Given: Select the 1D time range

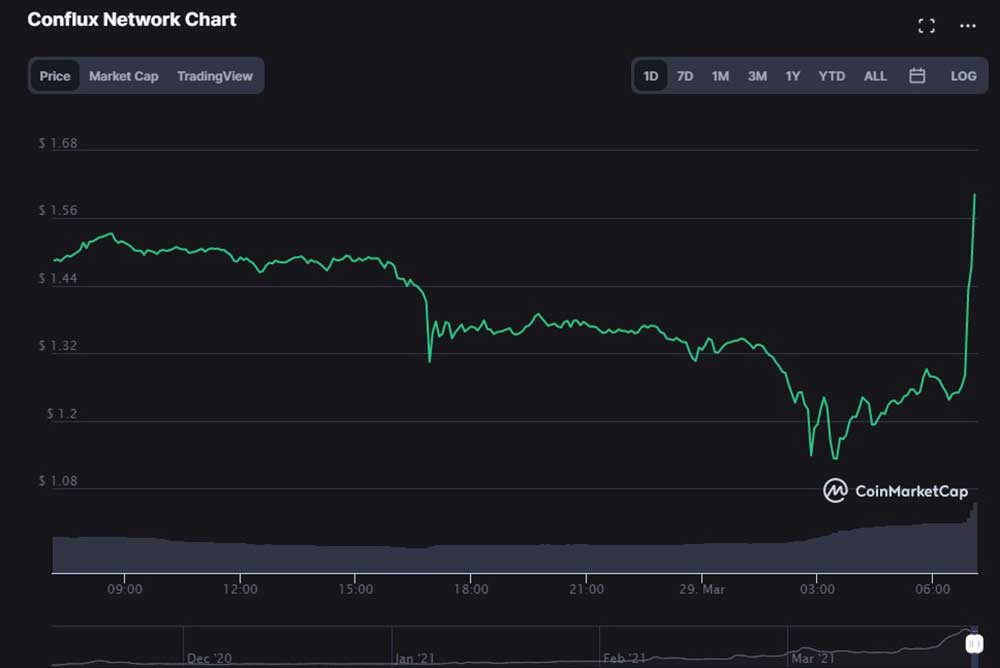Looking at the screenshot, I should 651,76.
